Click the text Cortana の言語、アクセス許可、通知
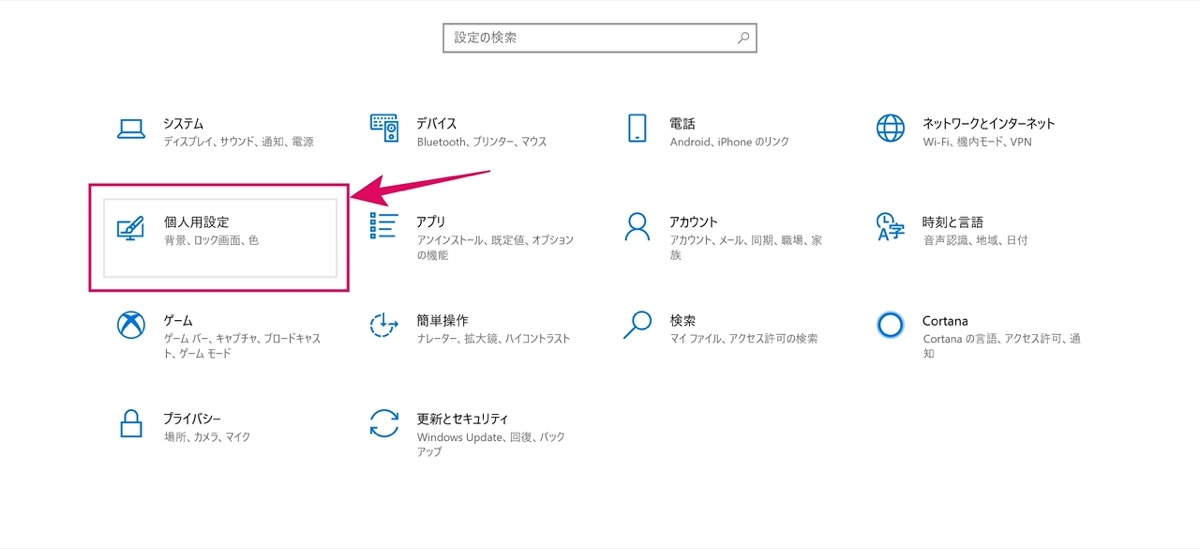The height and width of the screenshot is (549, 1200). (1002, 346)
